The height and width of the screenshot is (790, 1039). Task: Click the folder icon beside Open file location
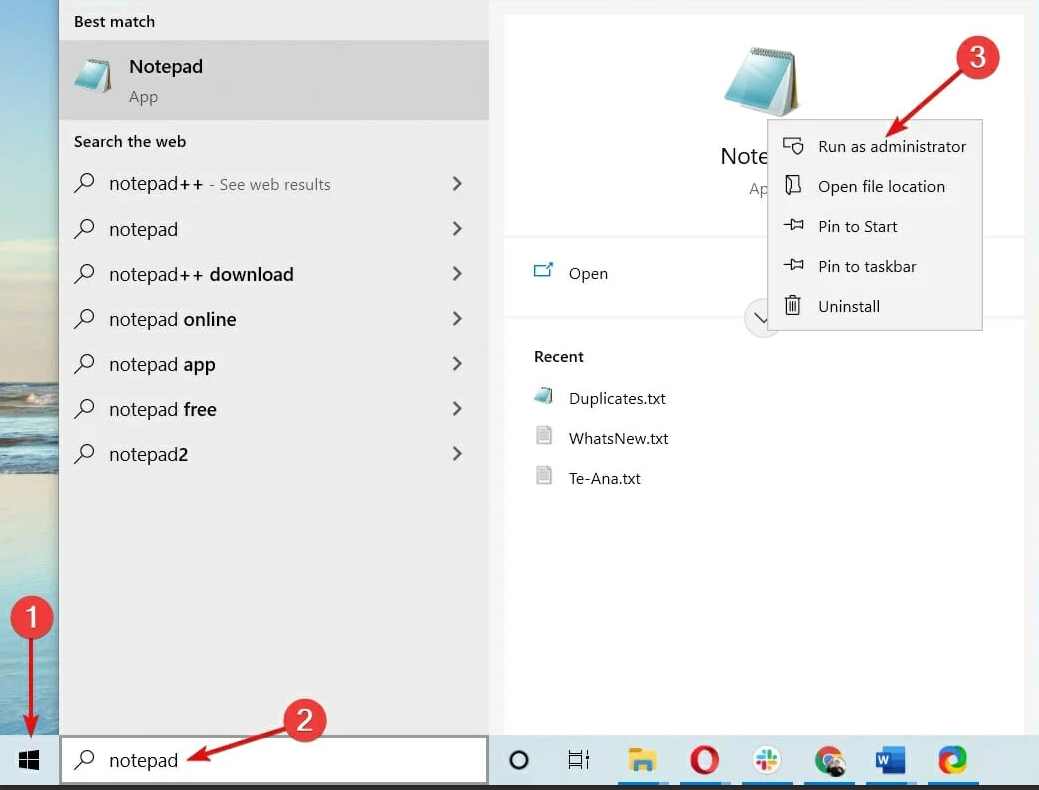click(793, 185)
